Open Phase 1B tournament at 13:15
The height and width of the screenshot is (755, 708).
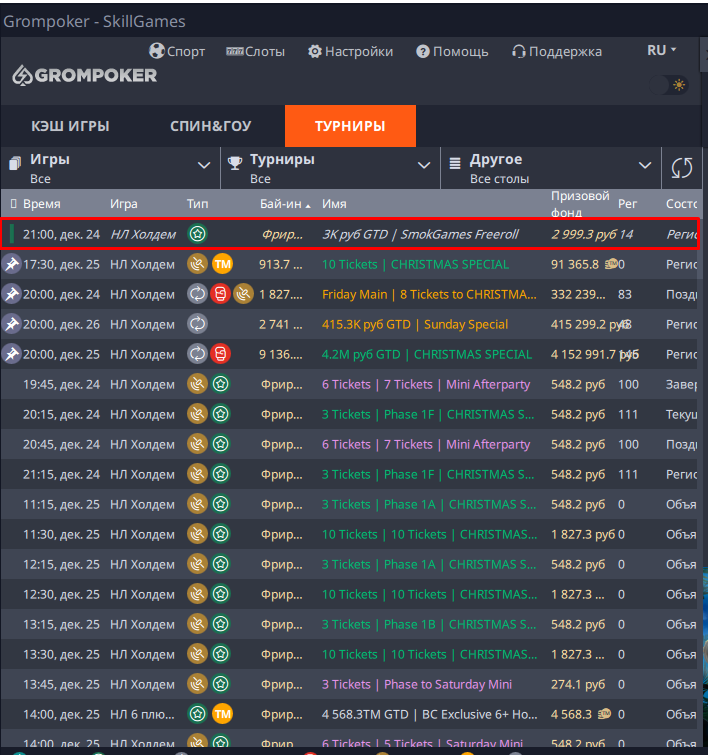(x=429, y=625)
